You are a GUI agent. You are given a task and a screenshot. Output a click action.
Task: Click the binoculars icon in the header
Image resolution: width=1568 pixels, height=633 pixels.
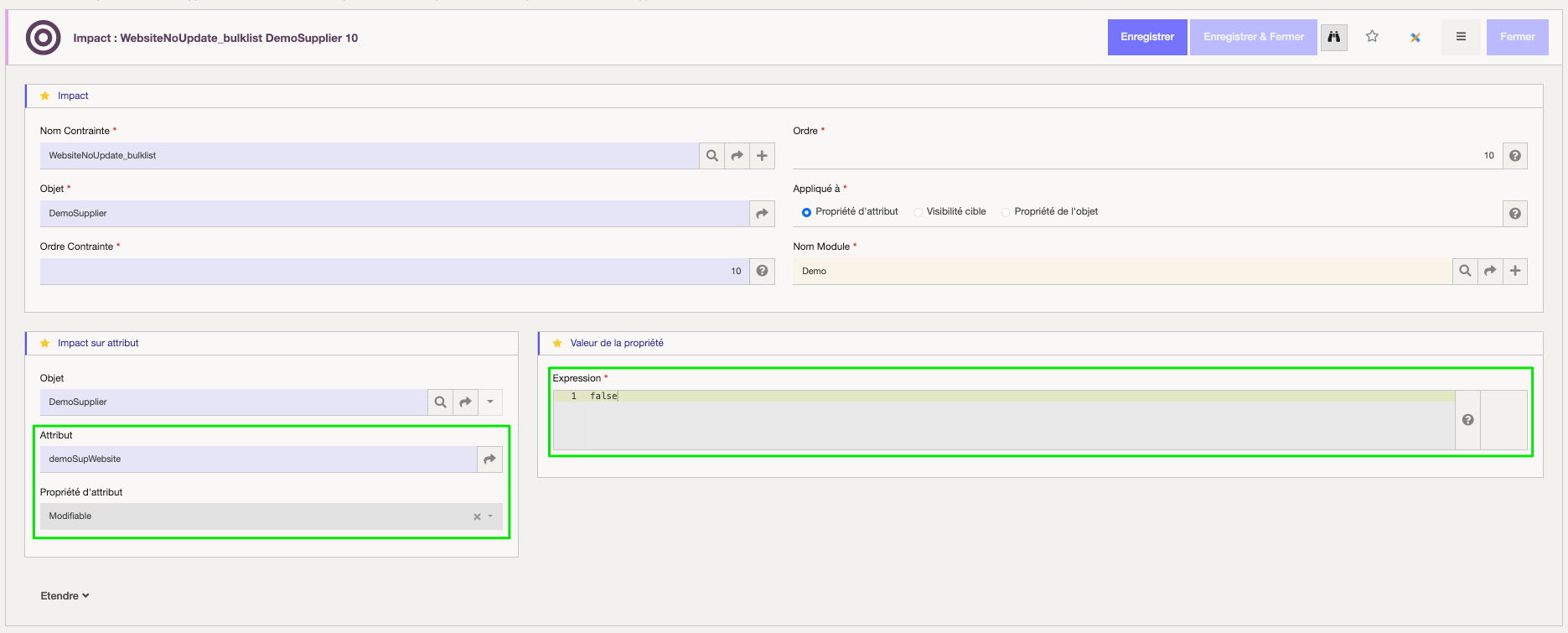(x=1333, y=37)
